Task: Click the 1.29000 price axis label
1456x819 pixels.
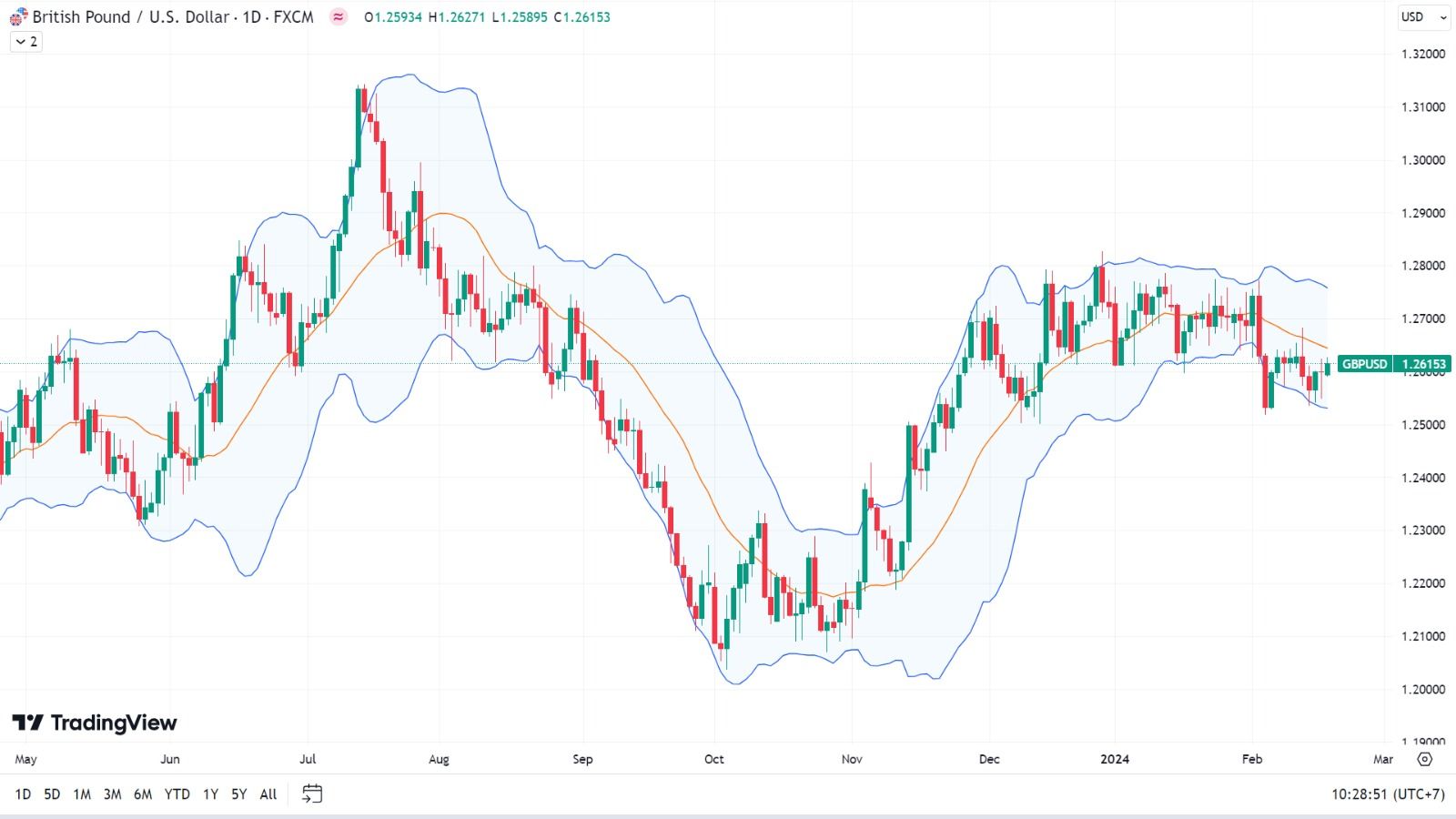Action: (1423, 213)
